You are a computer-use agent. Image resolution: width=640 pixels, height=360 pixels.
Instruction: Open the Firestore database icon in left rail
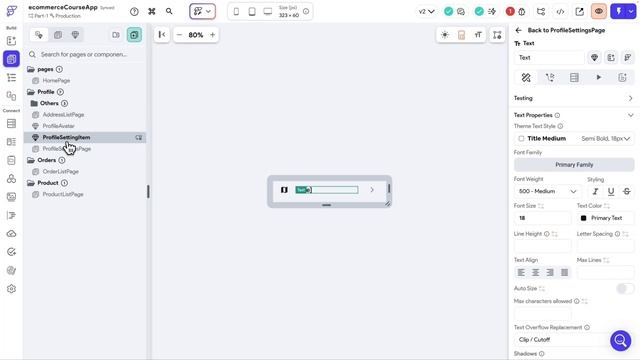(11, 123)
